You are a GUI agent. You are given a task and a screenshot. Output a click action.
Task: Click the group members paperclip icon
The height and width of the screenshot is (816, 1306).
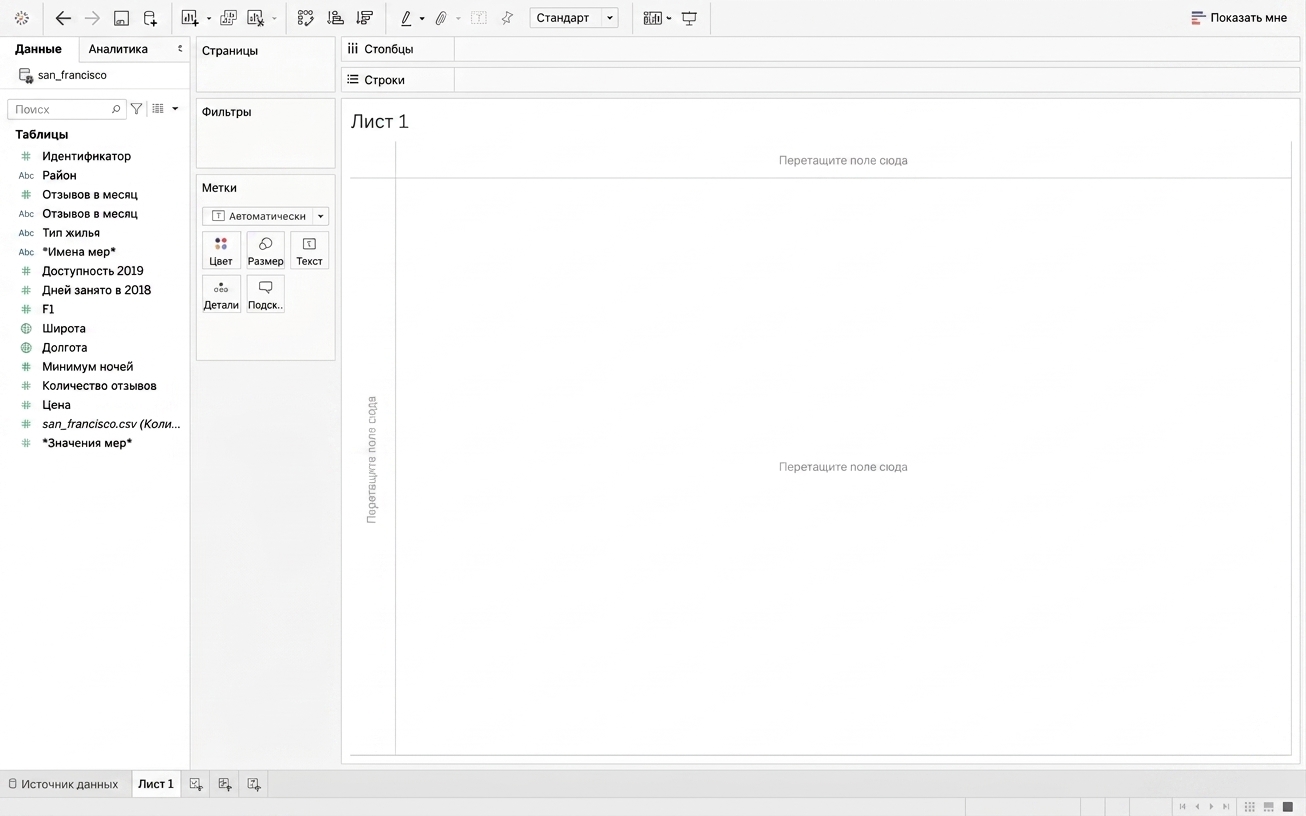[441, 18]
